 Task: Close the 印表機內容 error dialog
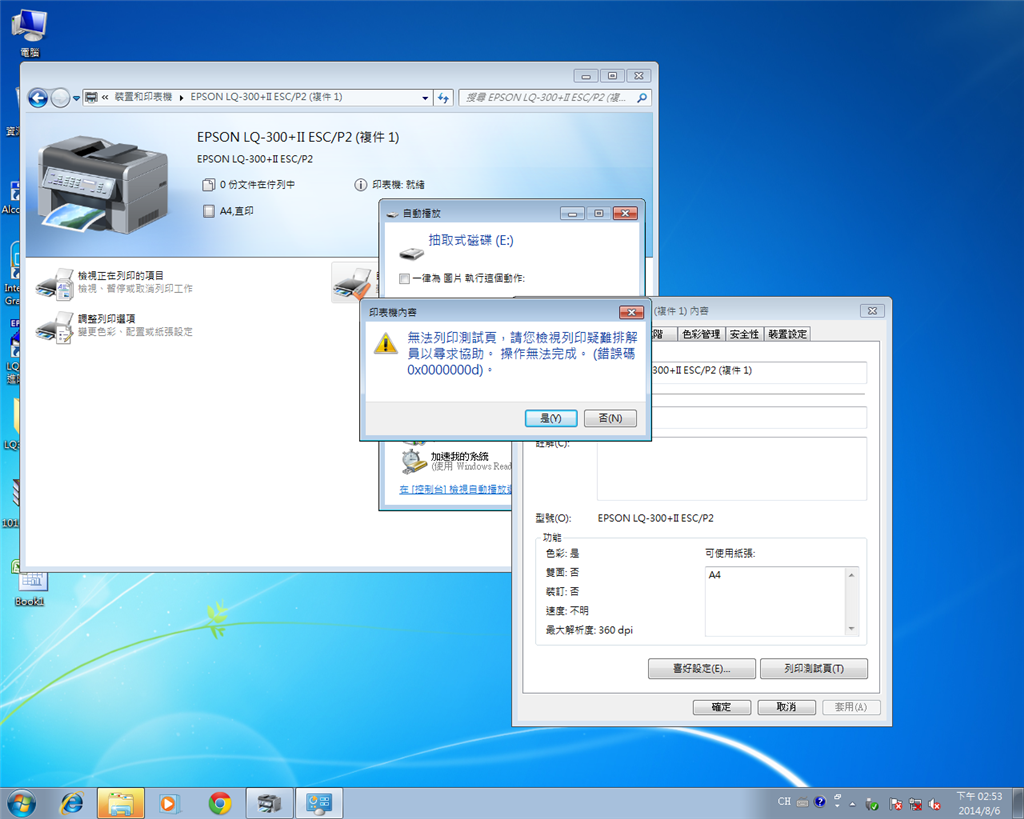pos(632,312)
